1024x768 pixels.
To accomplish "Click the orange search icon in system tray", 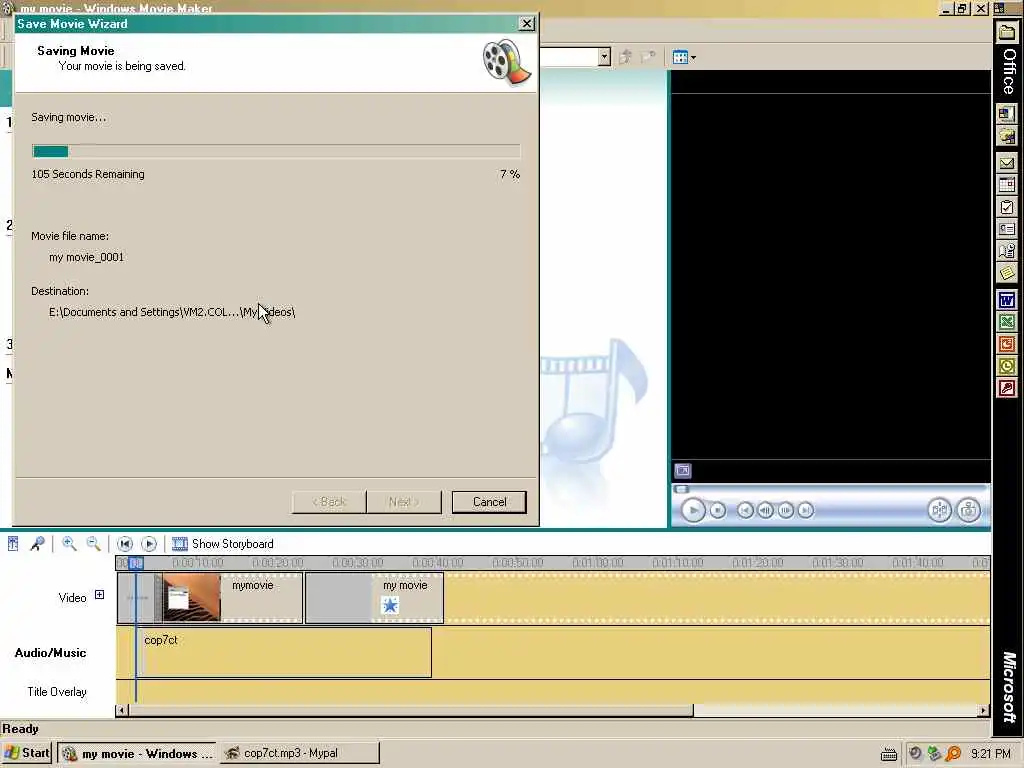I will pyautogui.click(x=953, y=754).
